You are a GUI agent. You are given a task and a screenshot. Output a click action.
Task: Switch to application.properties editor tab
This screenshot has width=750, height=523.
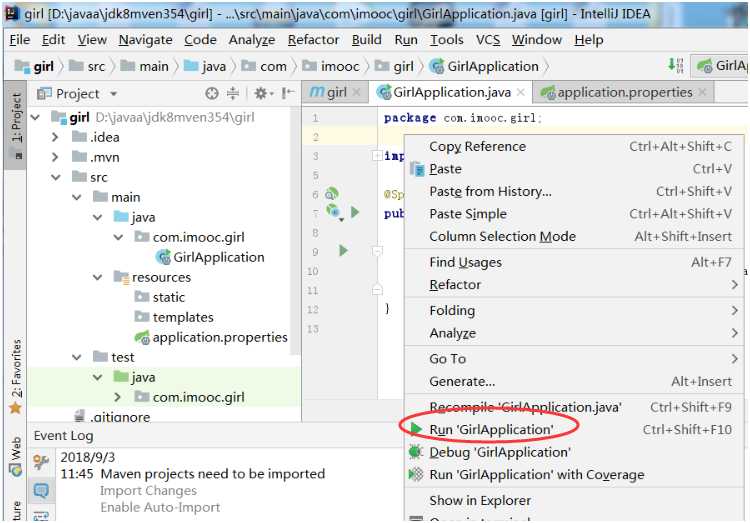pyautogui.click(x=625, y=92)
